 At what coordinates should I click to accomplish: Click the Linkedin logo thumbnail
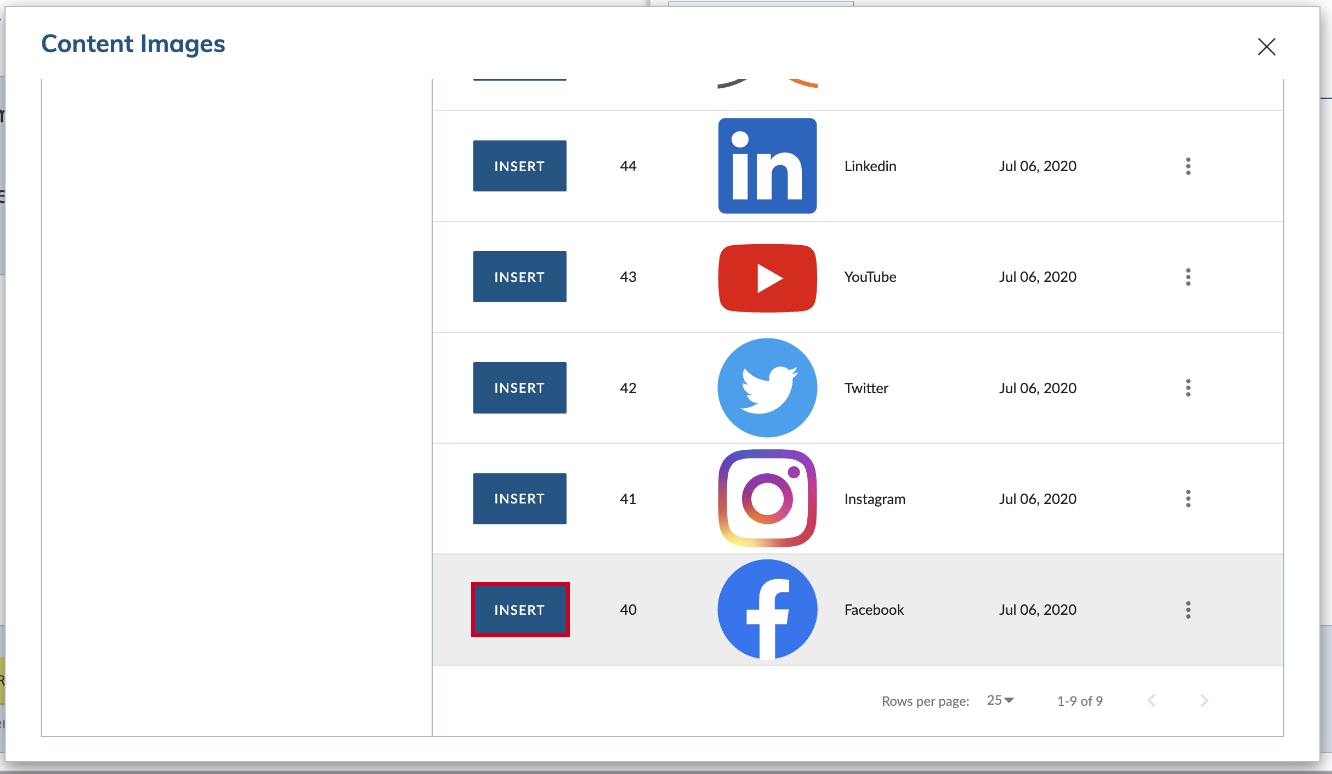(x=767, y=166)
